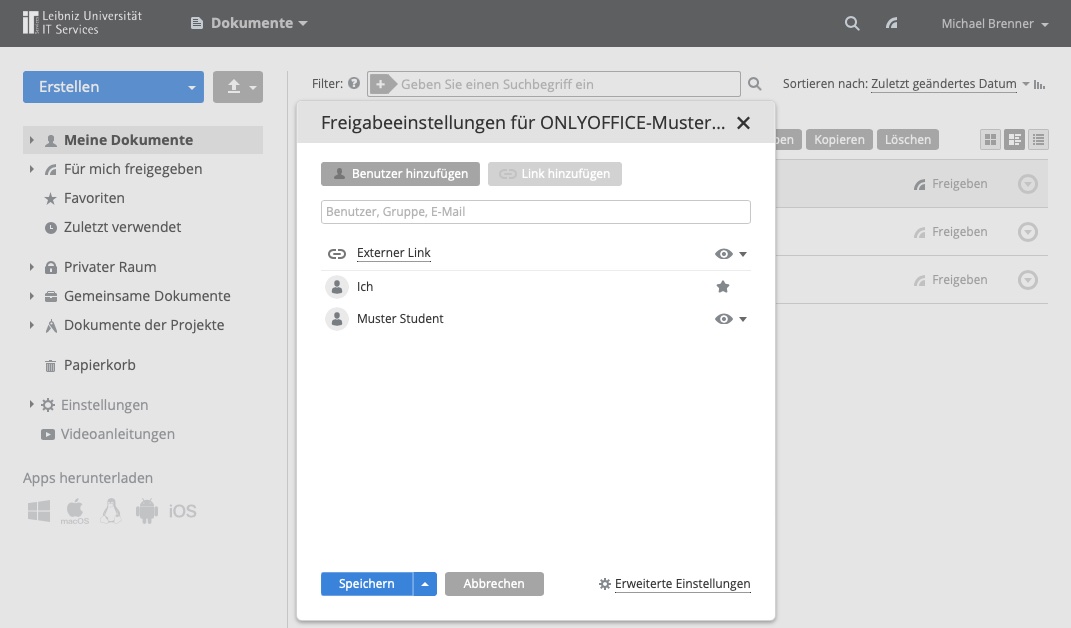The image size is (1071, 628).
Task: Save sharing settings with Speichern
Action: coord(367,584)
